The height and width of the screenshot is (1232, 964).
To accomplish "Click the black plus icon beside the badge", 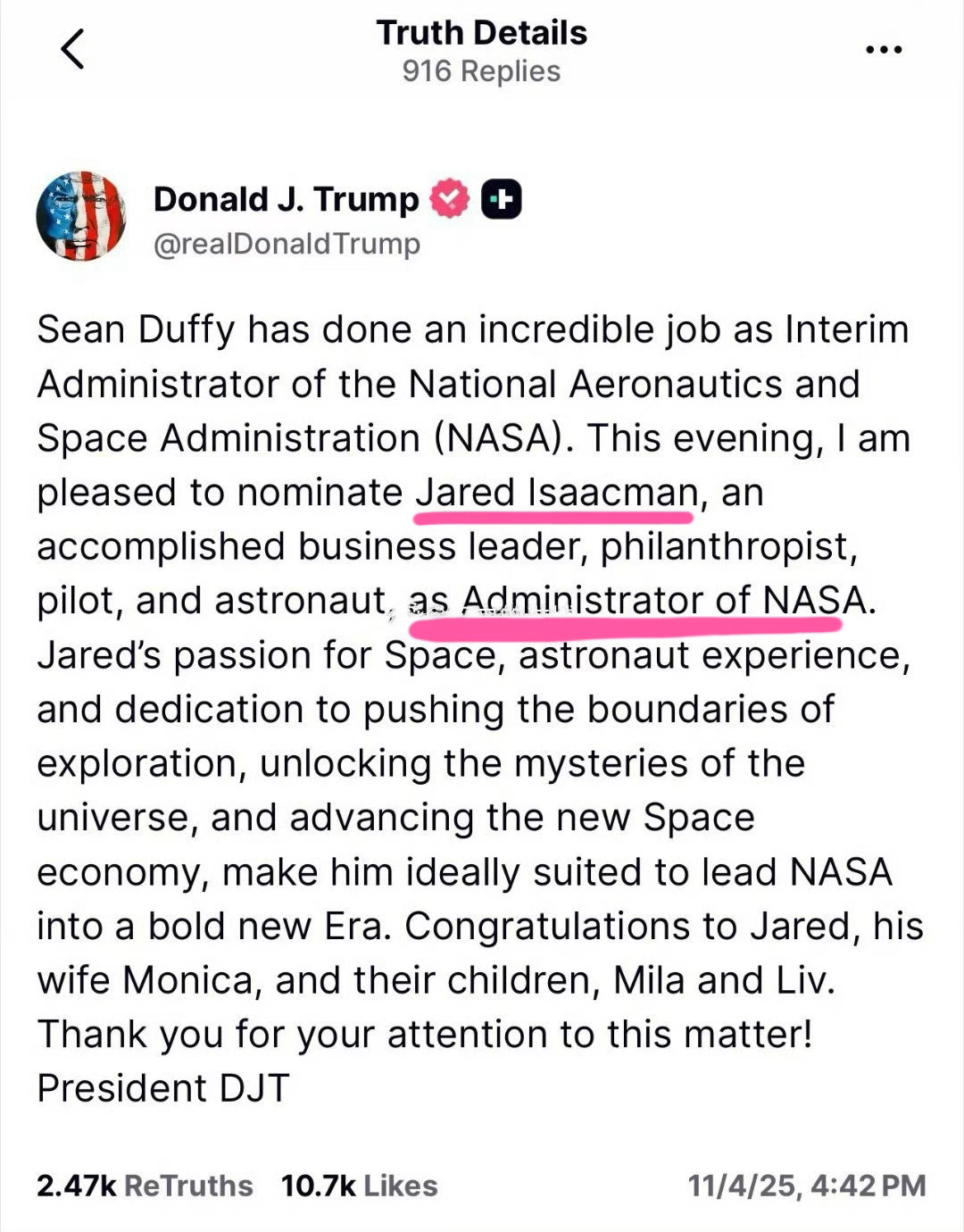I will tap(503, 198).
